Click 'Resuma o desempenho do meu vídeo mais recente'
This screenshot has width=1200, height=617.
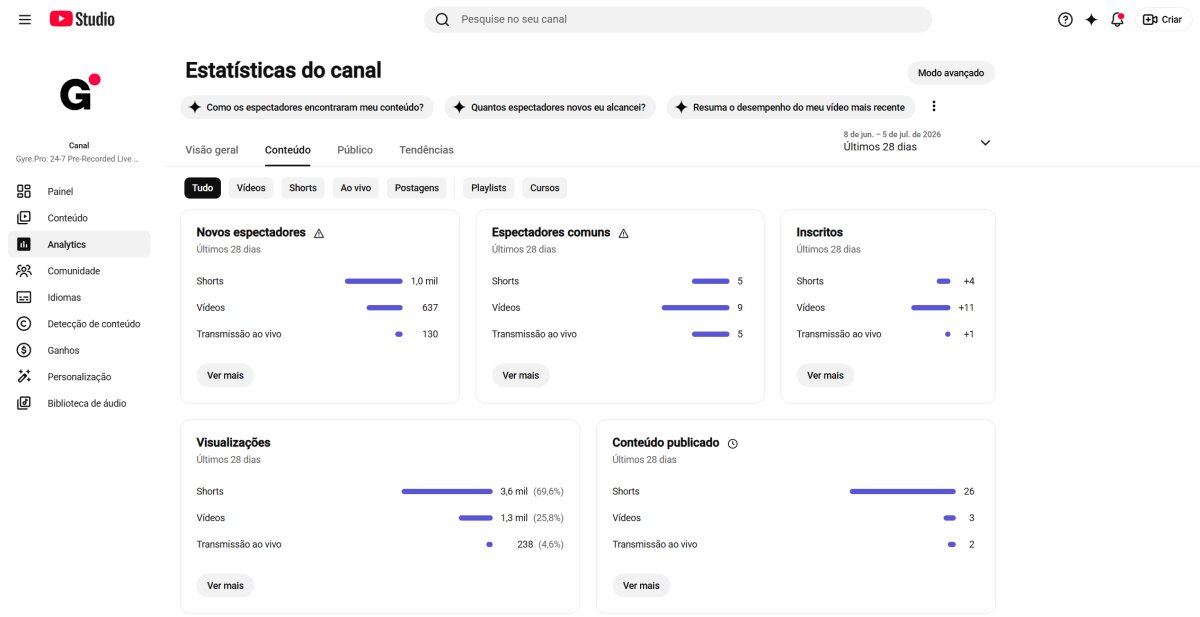[x=791, y=107]
